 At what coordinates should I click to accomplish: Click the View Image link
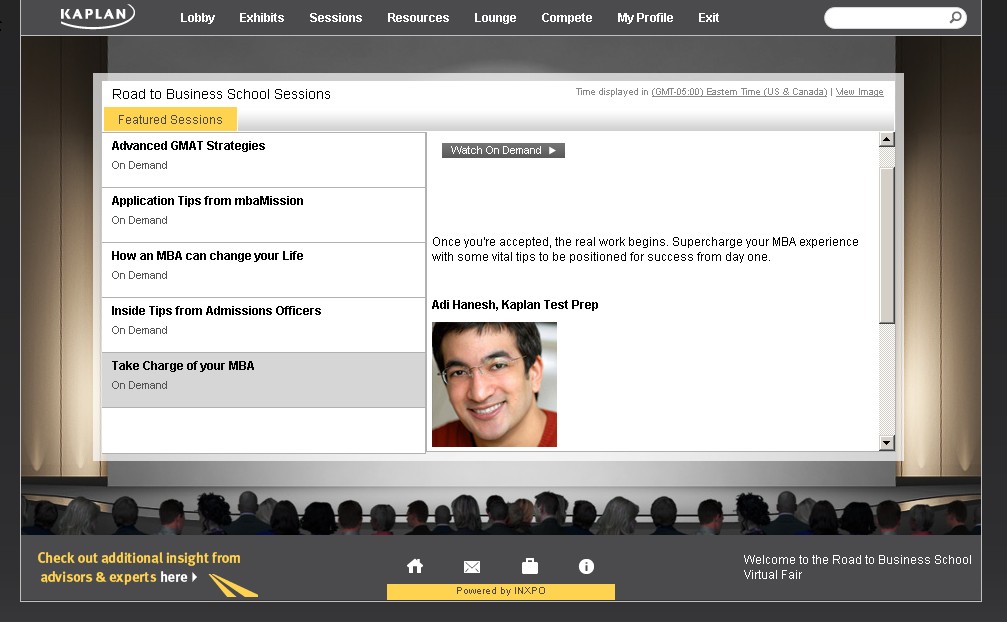coord(859,92)
